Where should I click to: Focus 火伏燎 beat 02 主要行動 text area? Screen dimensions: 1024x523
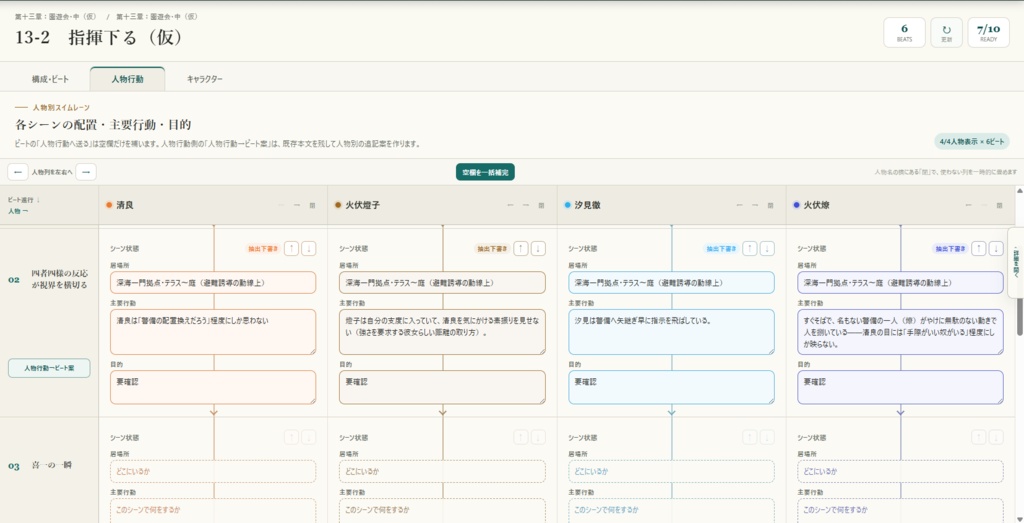pos(901,332)
